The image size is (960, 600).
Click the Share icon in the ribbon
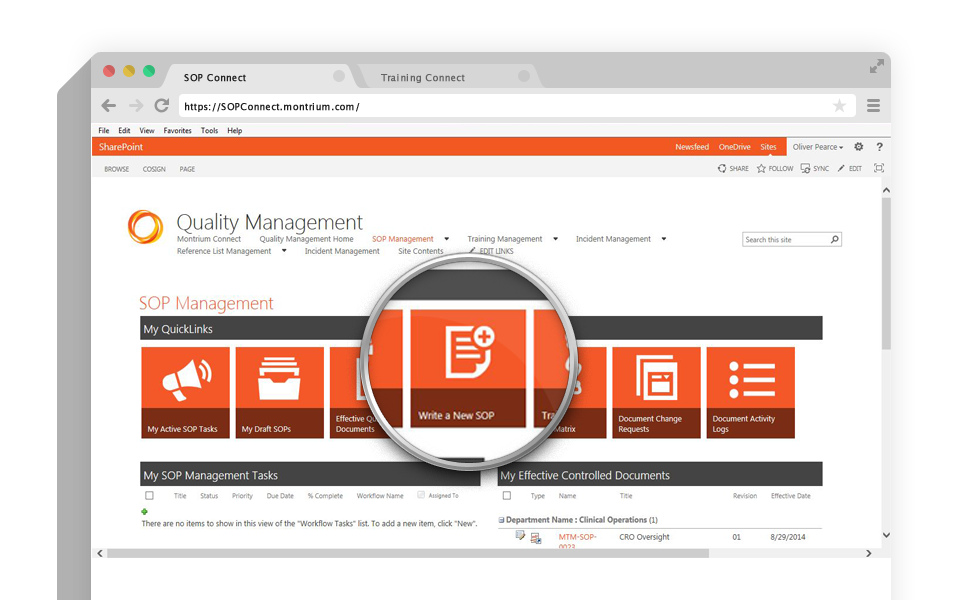click(x=722, y=168)
